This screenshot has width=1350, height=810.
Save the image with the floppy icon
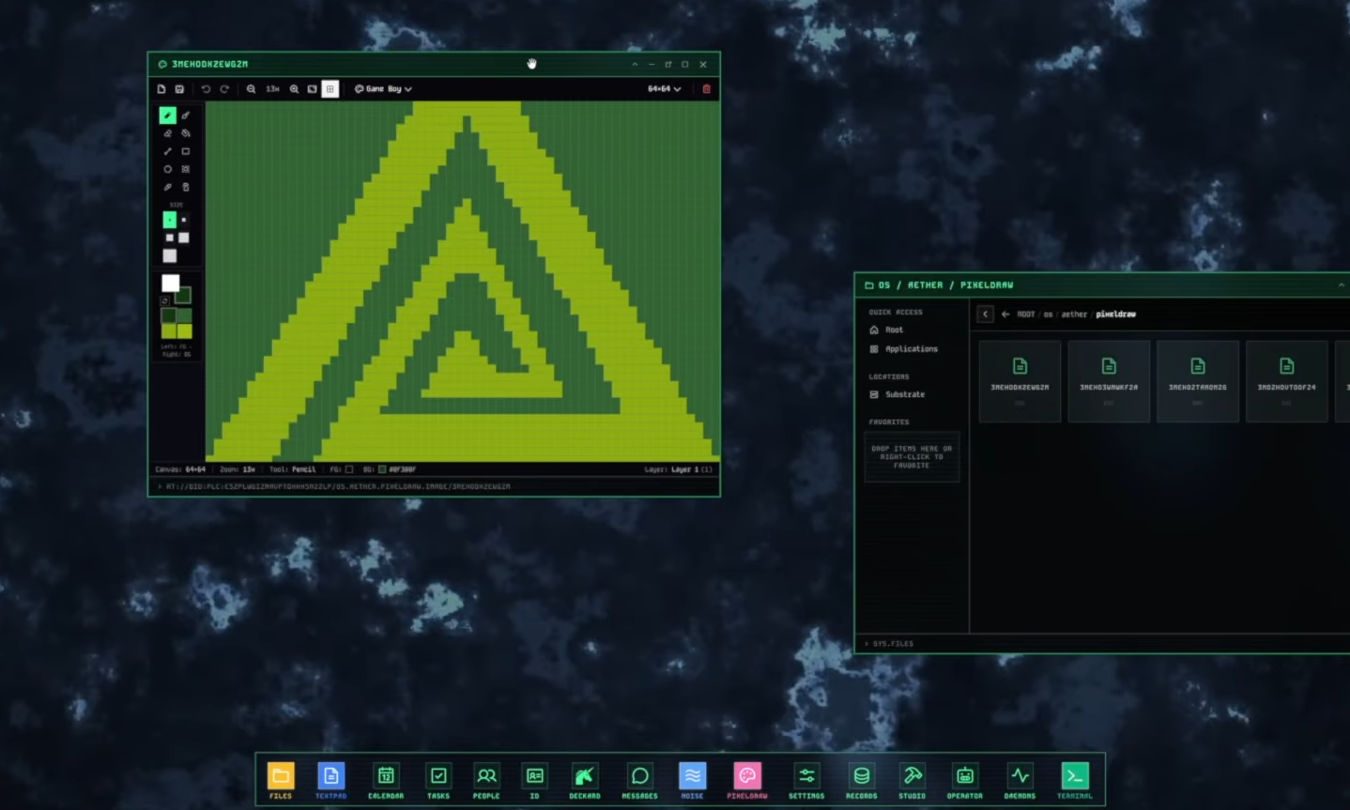coord(180,89)
